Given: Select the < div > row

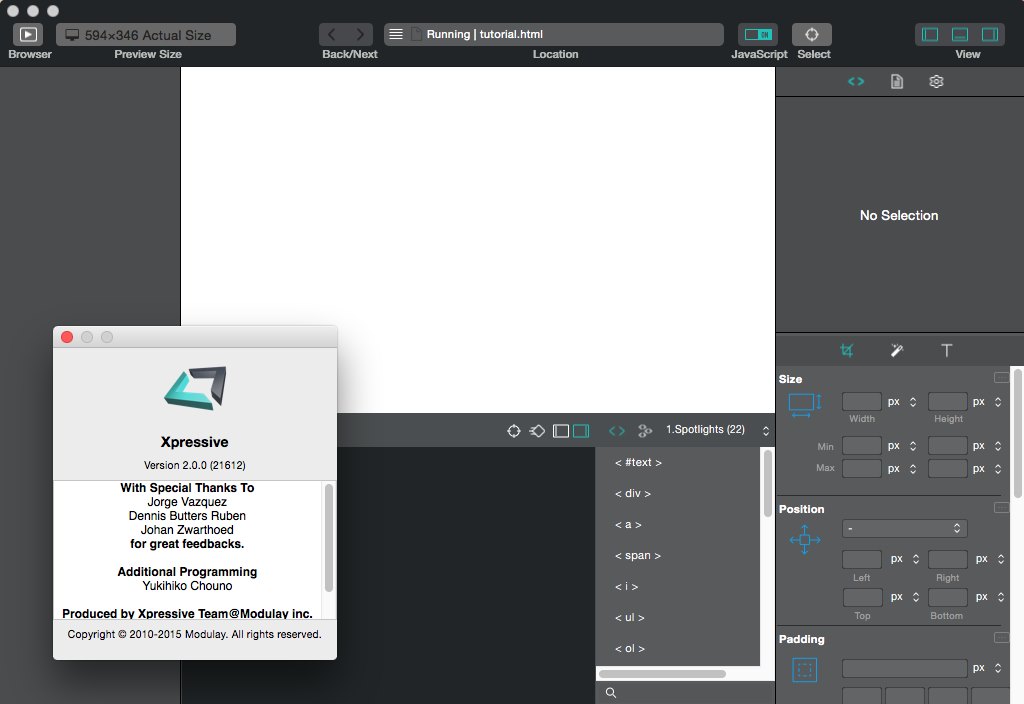Looking at the screenshot, I should pyautogui.click(x=677, y=494).
